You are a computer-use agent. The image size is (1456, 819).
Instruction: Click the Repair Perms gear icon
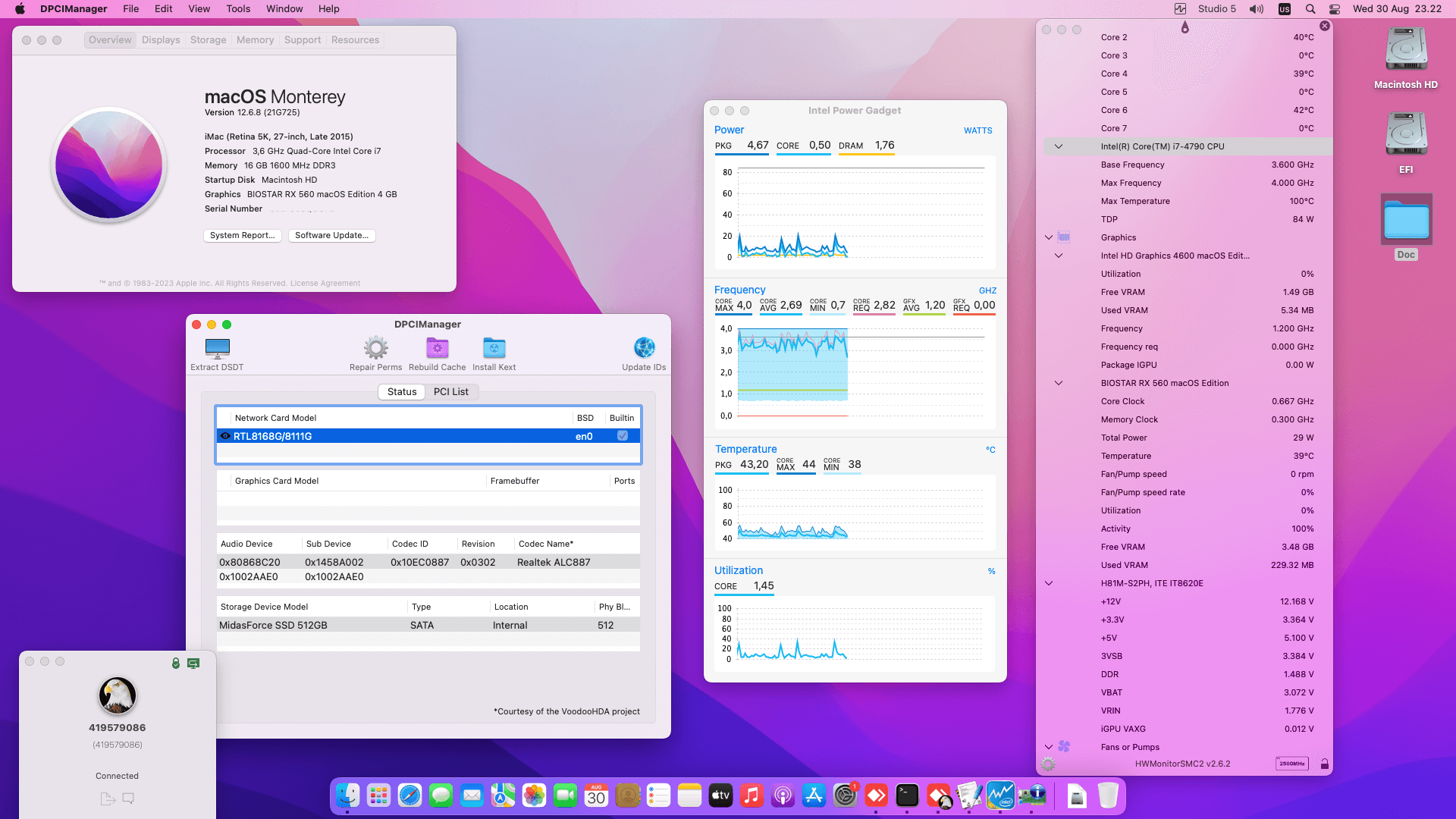[x=375, y=348]
